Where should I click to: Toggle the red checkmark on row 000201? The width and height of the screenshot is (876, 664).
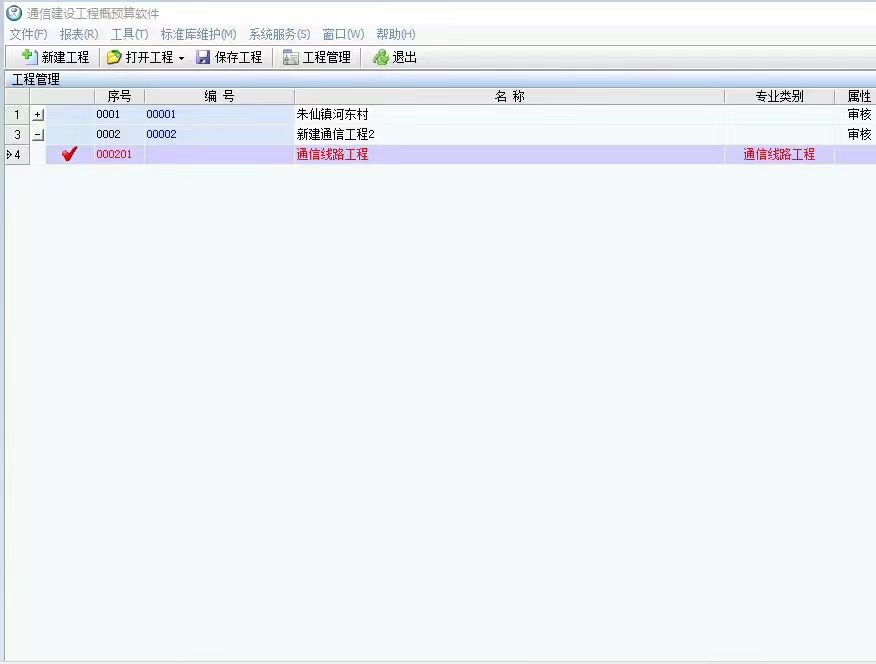tap(69, 154)
